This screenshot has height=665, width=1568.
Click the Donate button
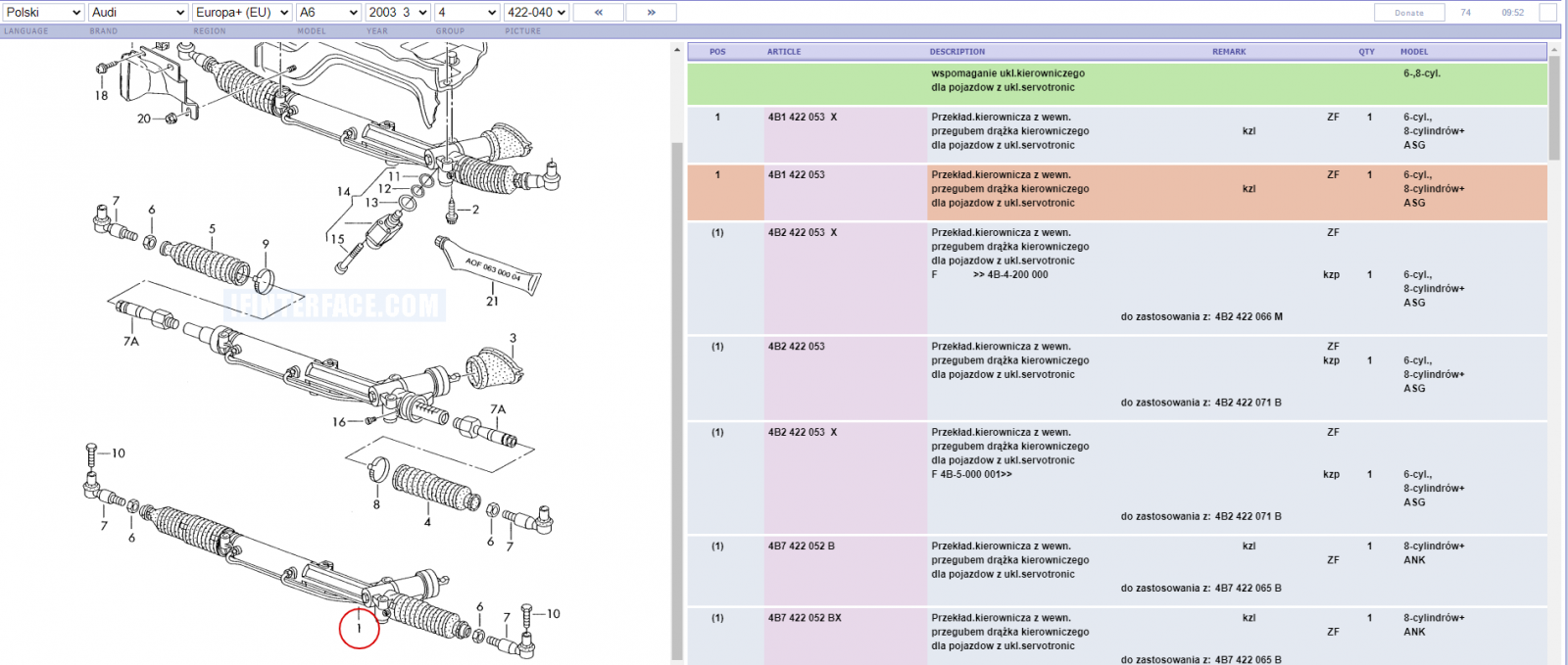tap(1409, 13)
